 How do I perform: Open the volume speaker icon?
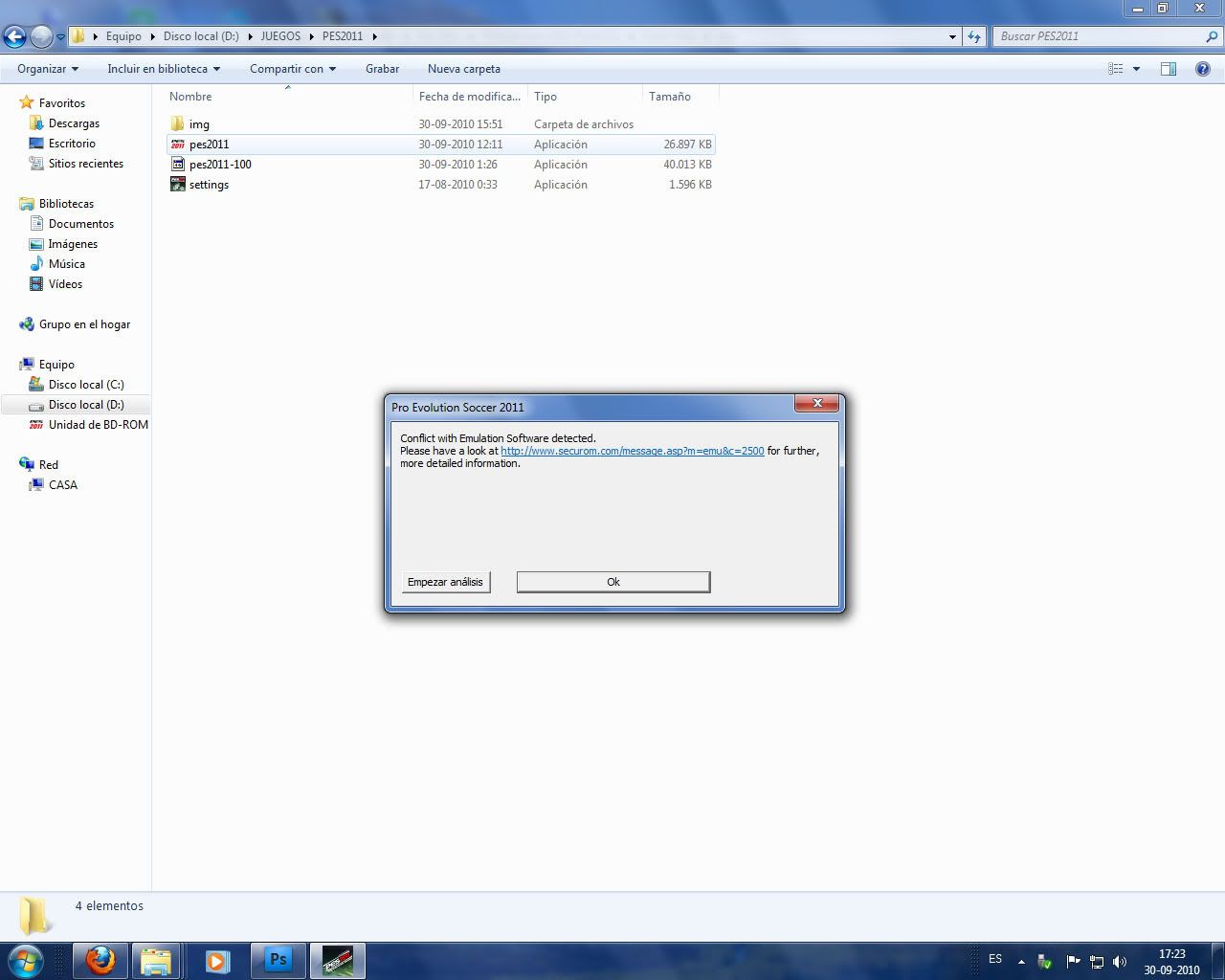(1120, 961)
